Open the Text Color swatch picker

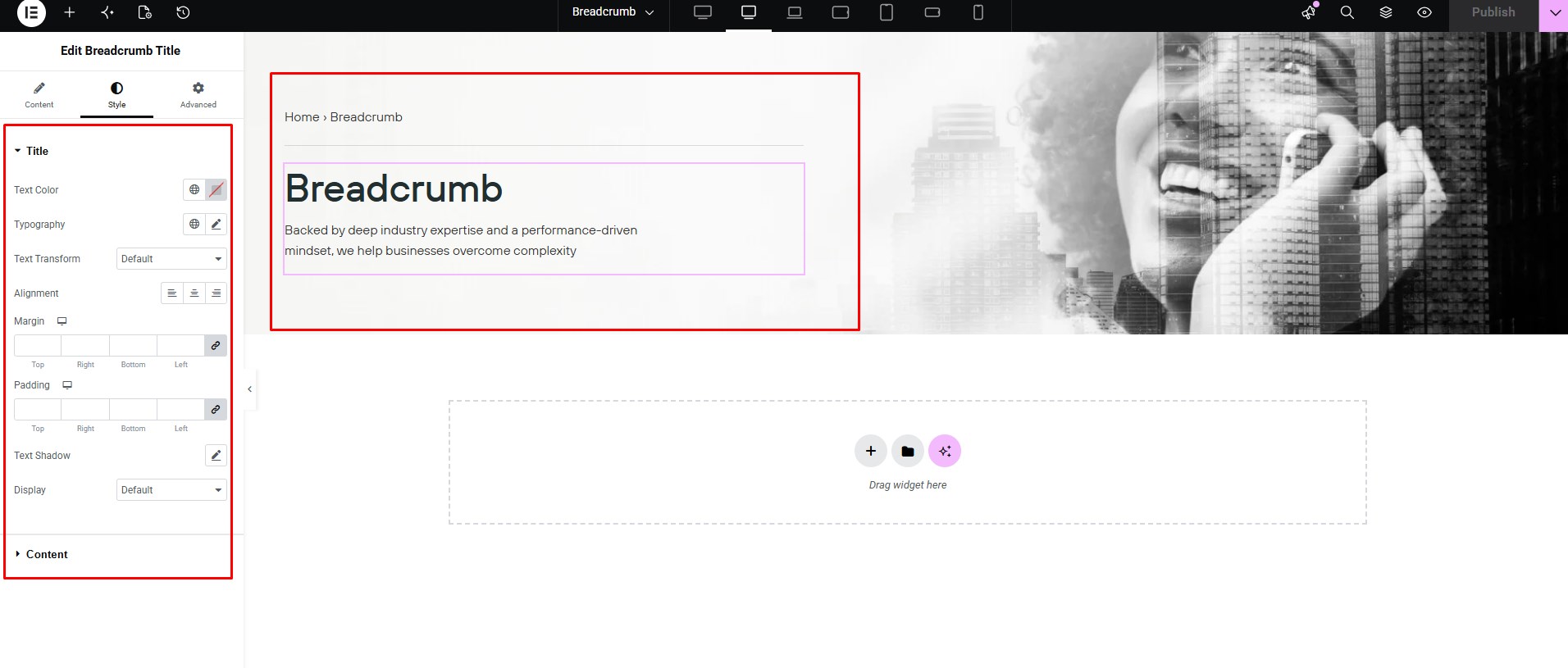[217, 189]
